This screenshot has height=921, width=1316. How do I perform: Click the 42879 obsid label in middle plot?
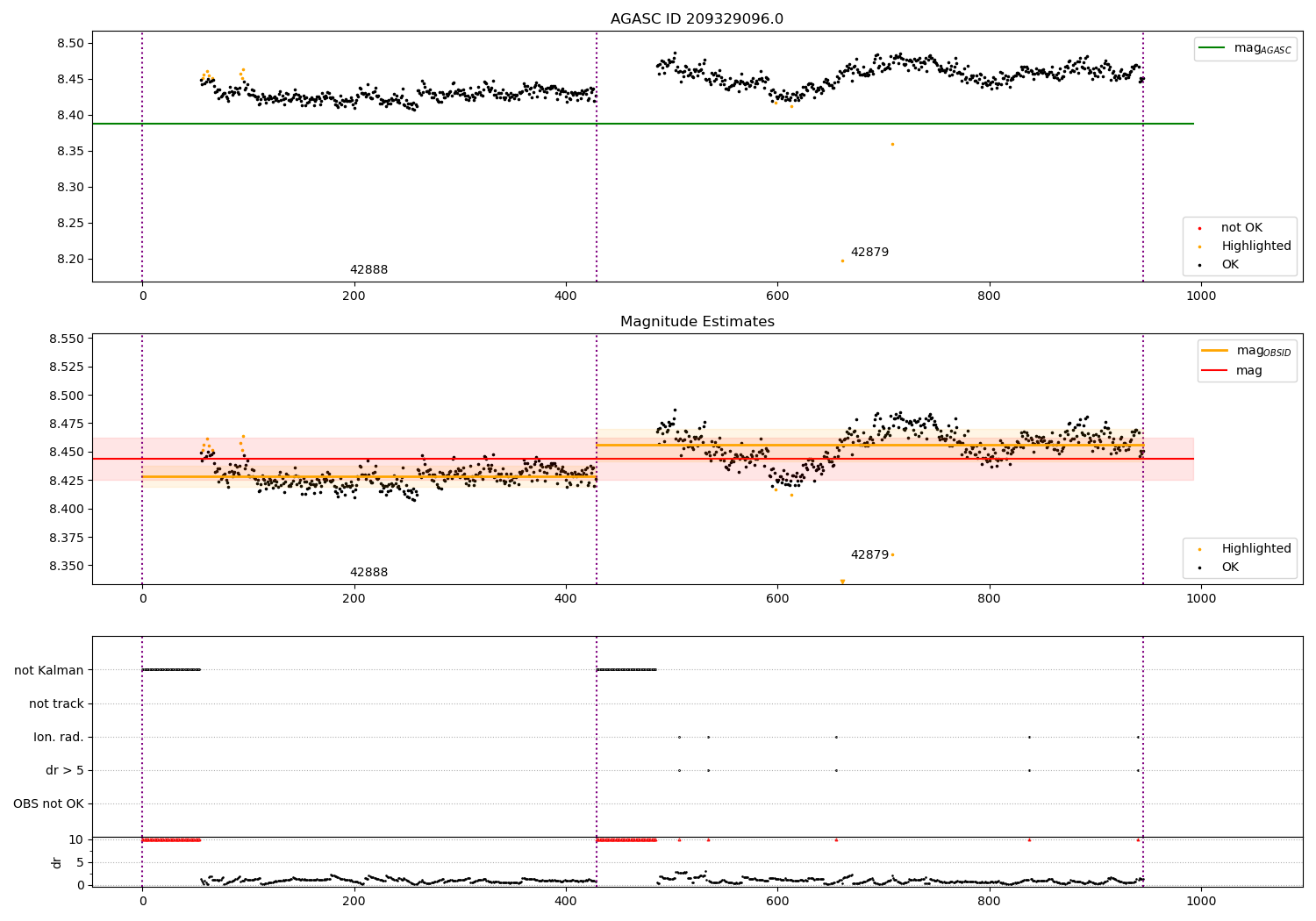coord(869,555)
